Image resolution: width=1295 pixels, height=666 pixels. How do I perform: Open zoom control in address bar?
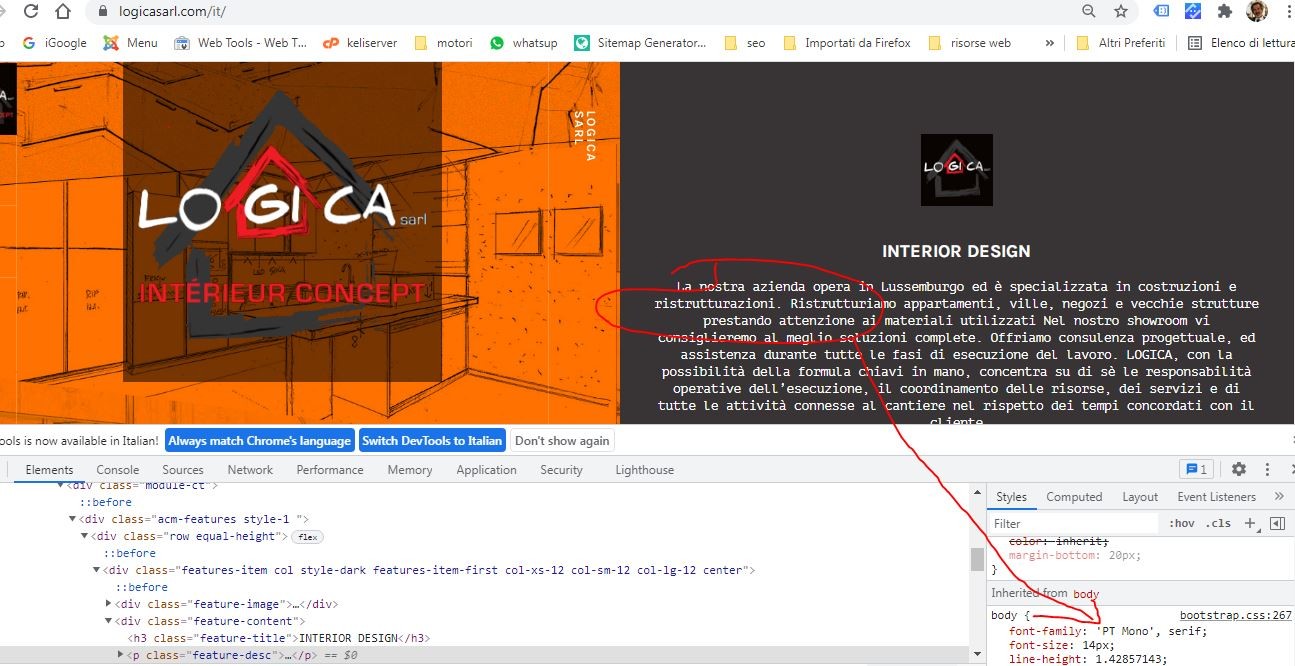1089,11
